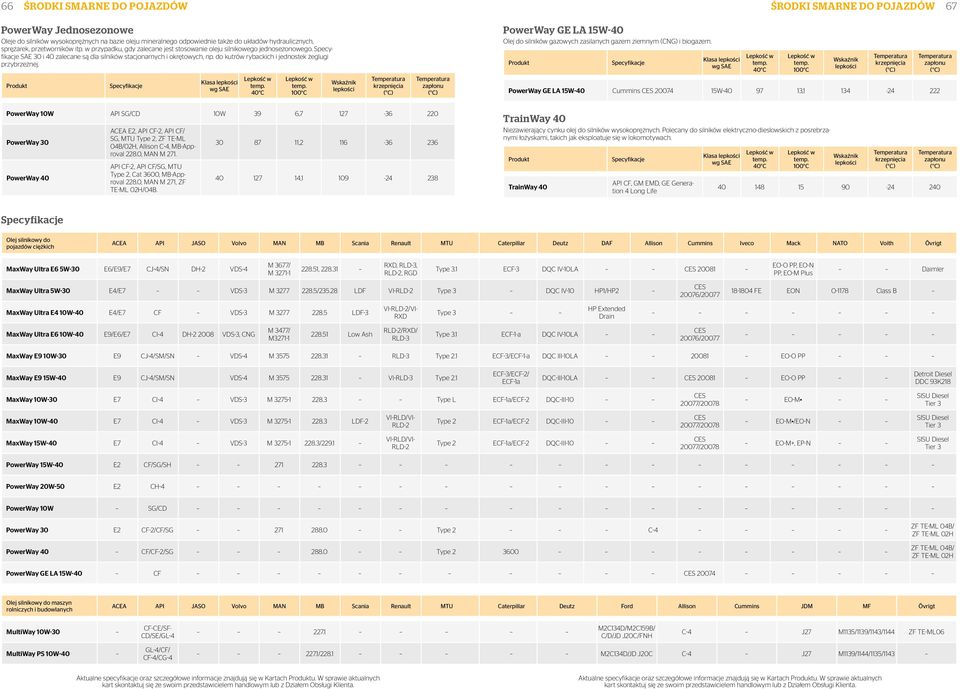Click the 'ZF TE-ML06' cell

pos(926,632)
